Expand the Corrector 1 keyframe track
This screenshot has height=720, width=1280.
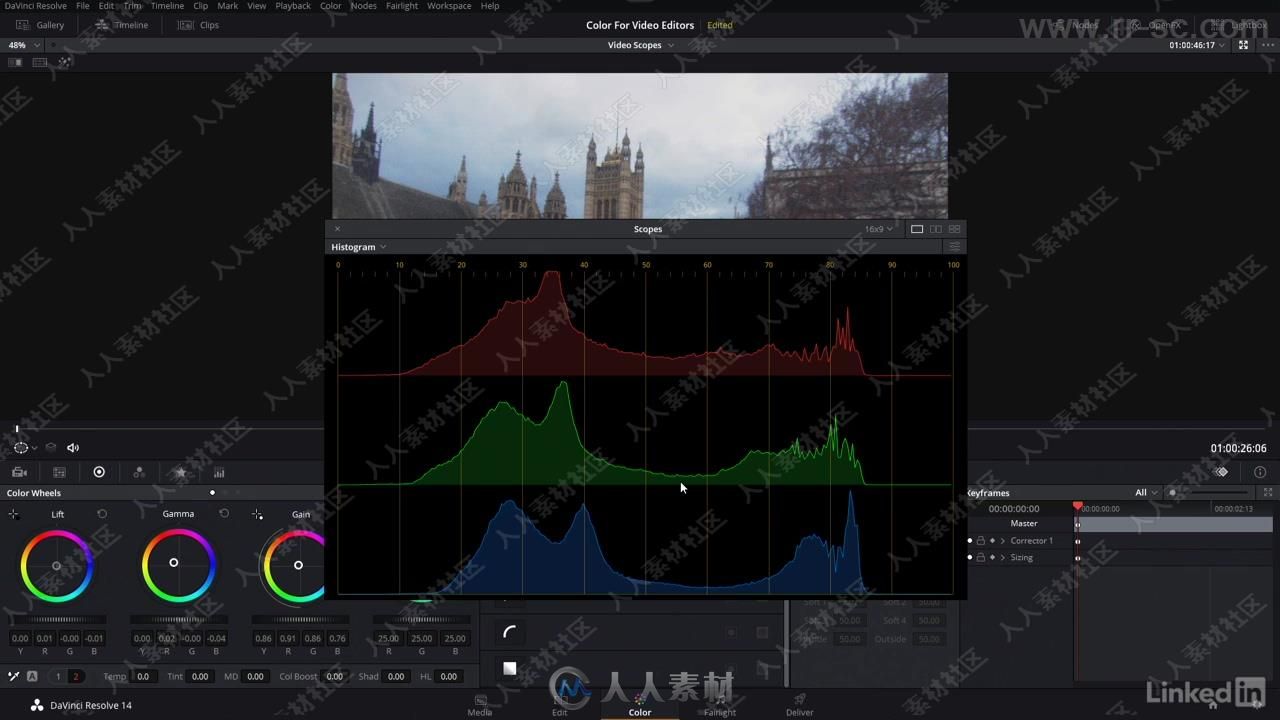tap(1003, 541)
